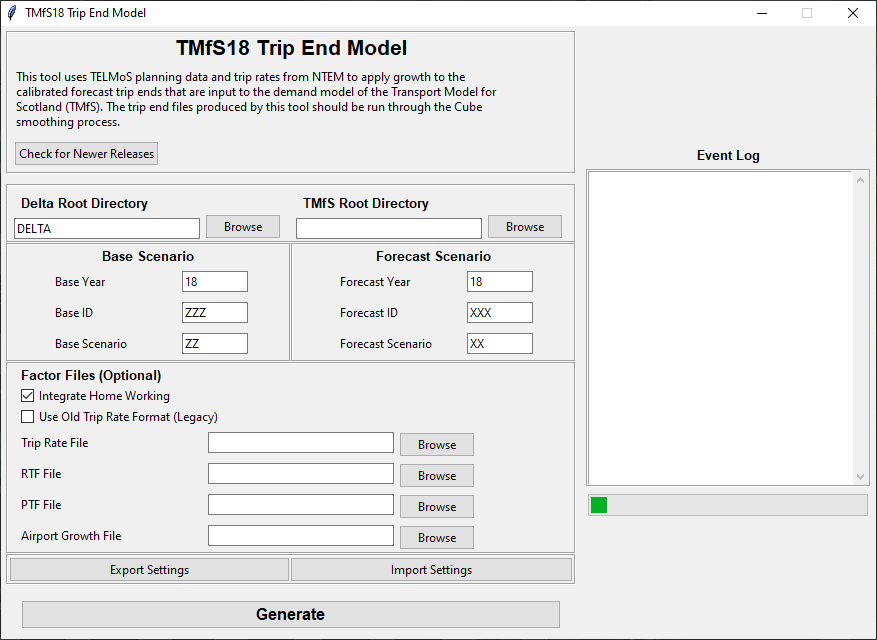Screen dimensions: 877x640
Task: Click the feather app icon in title bar
Action: coord(12,13)
